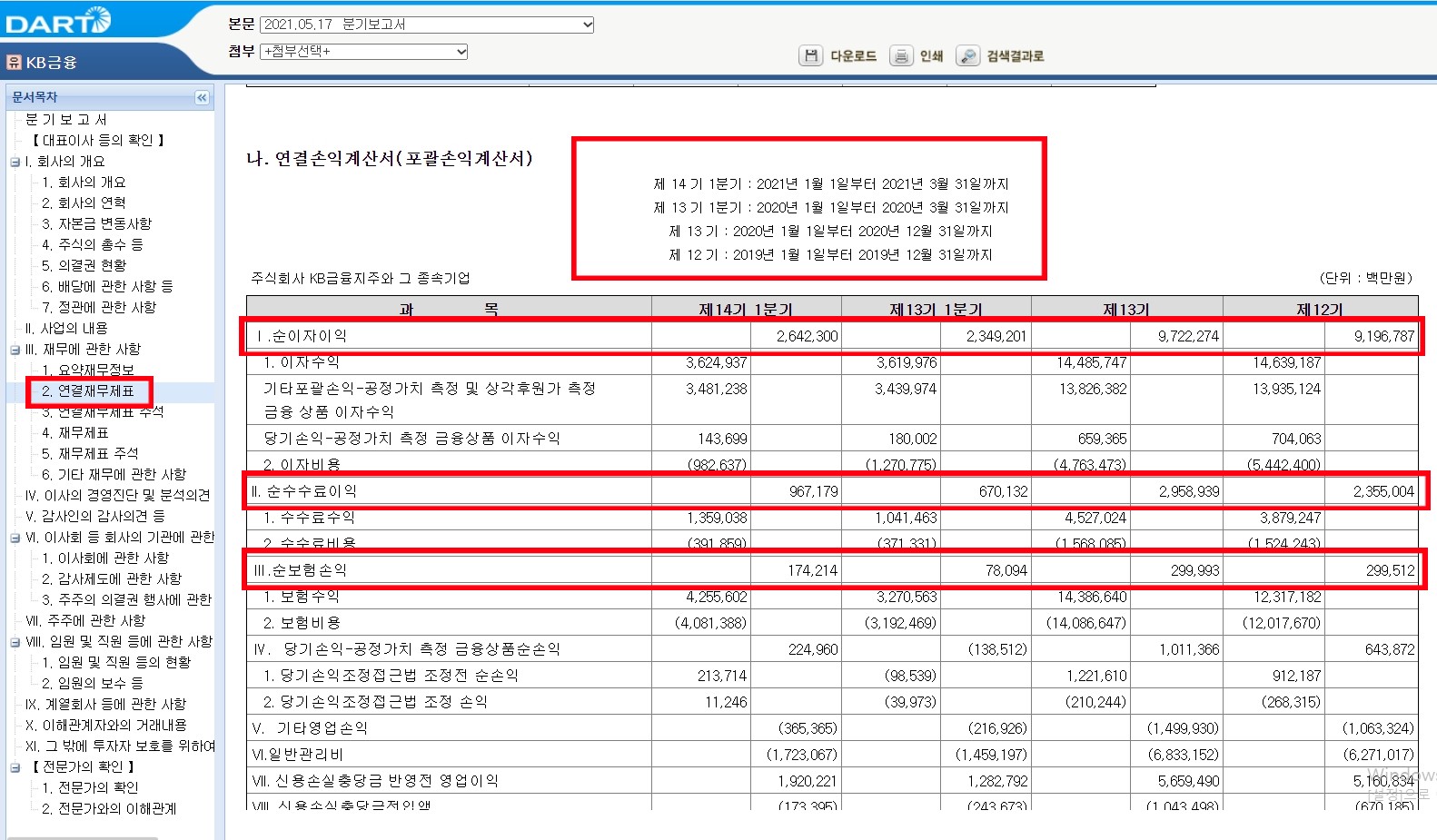Click value 2,642,300 in 순이자이익 row
Screen dimensions: 1437x840
pyautogui.click(x=808, y=336)
